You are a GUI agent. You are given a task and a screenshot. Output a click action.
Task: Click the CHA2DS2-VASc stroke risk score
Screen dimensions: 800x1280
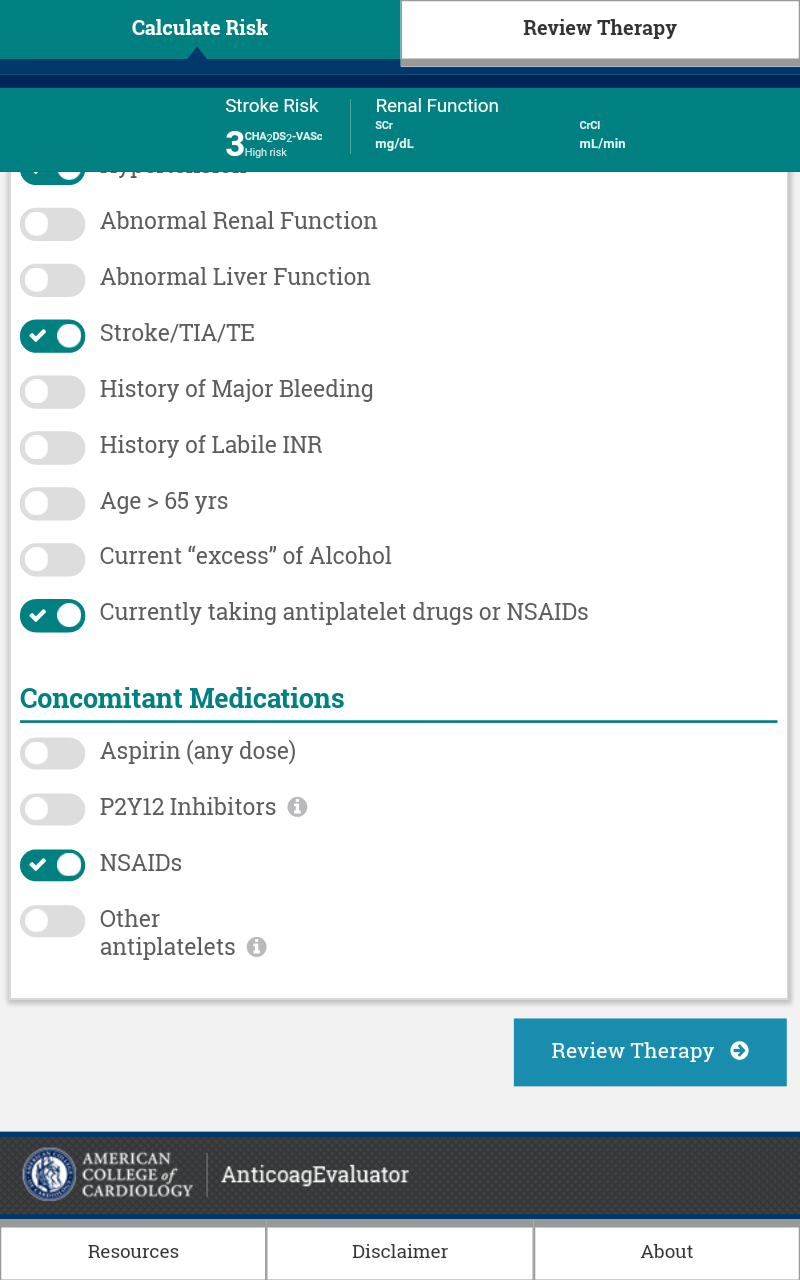pyautogui.click(x=273, y=144)
